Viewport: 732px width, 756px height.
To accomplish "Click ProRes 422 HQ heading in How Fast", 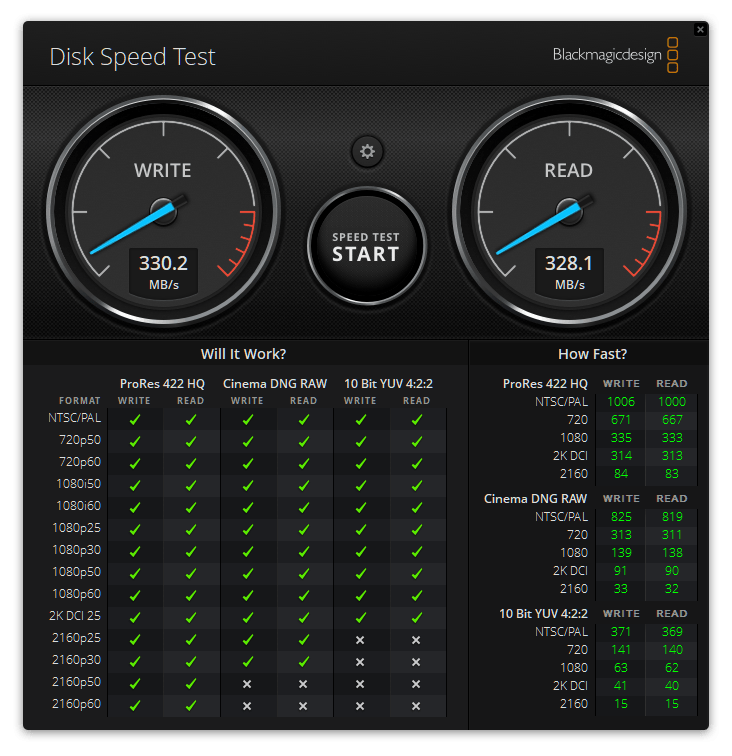I will click(545, 384).
